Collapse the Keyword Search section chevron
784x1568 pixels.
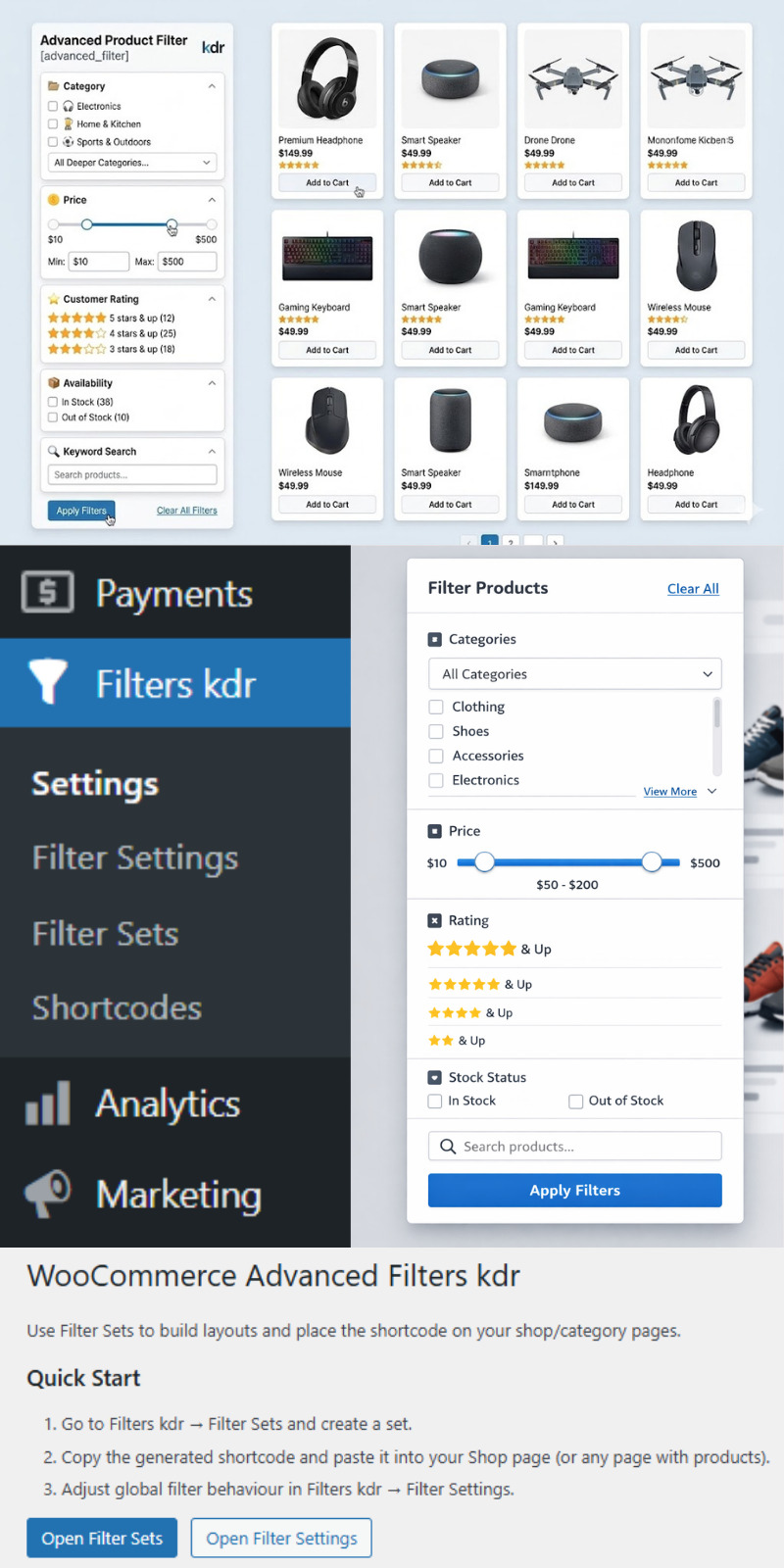tap(212, 452)
